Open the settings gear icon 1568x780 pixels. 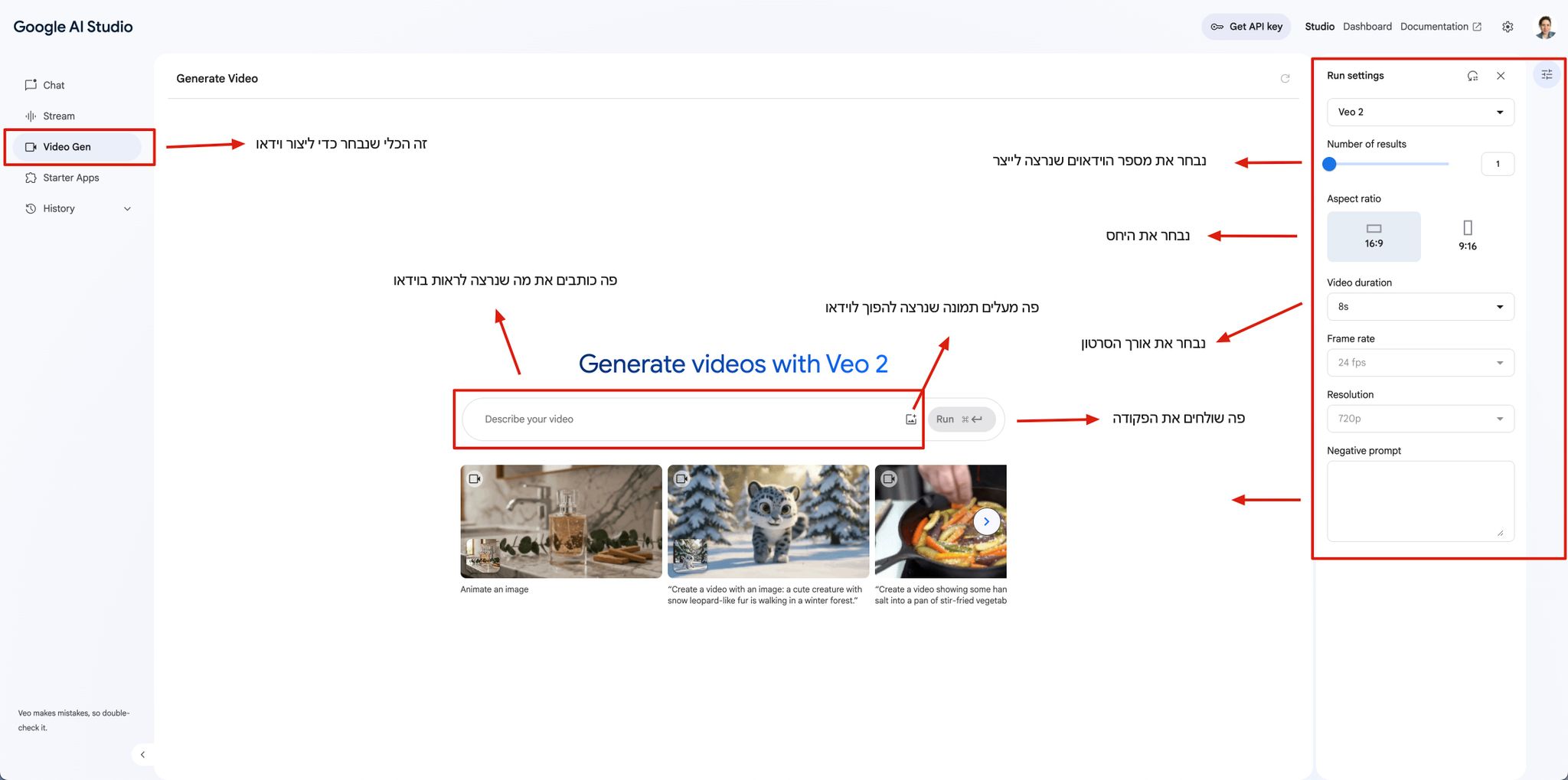[x=1508, y=27]
